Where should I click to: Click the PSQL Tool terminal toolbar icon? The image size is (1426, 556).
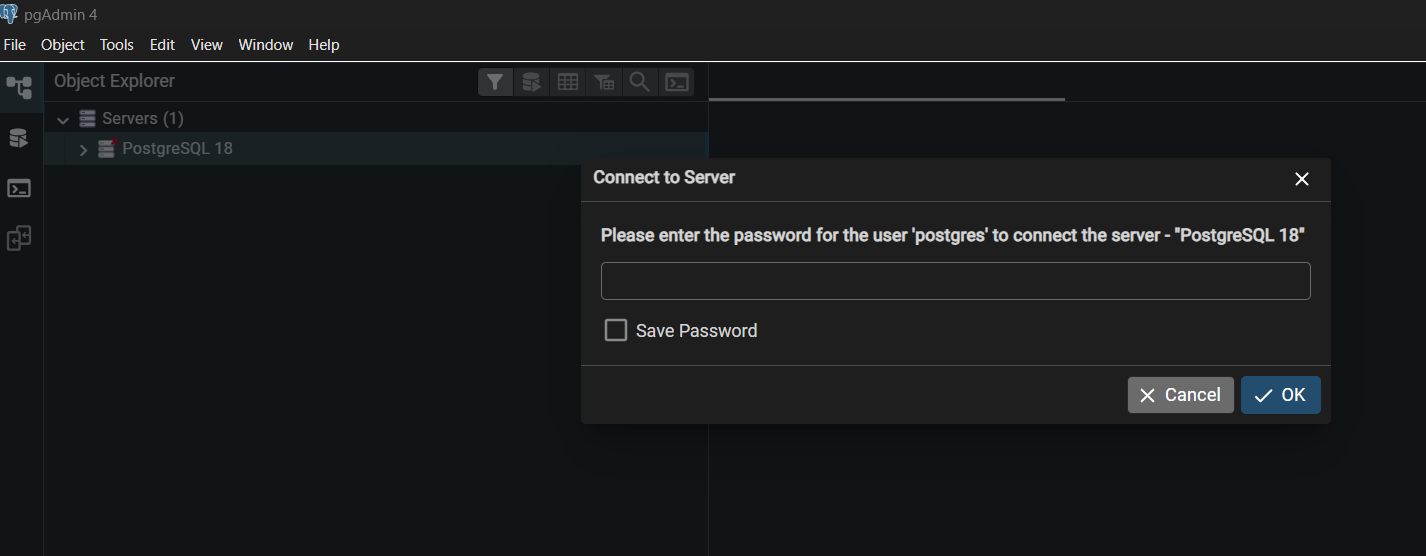pos(677,82)
